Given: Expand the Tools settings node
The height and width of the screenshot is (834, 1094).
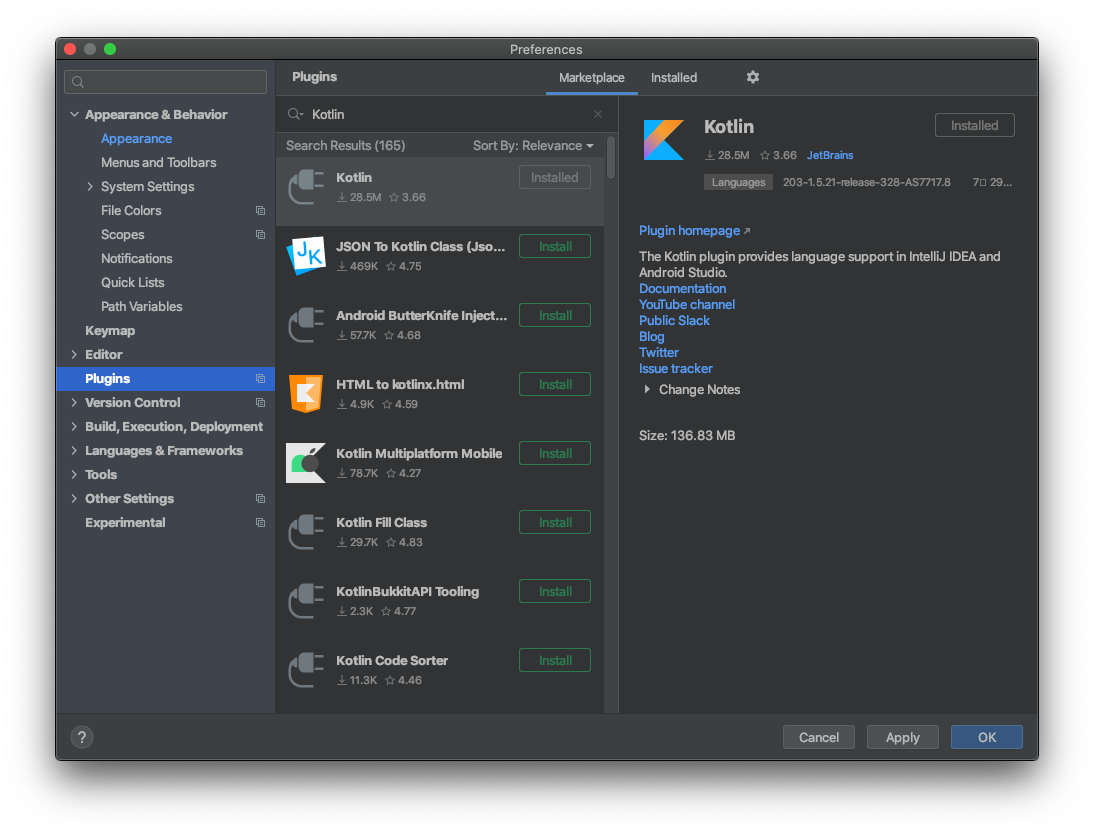Looking at the screenshot, I should click(x=74, y=475).
